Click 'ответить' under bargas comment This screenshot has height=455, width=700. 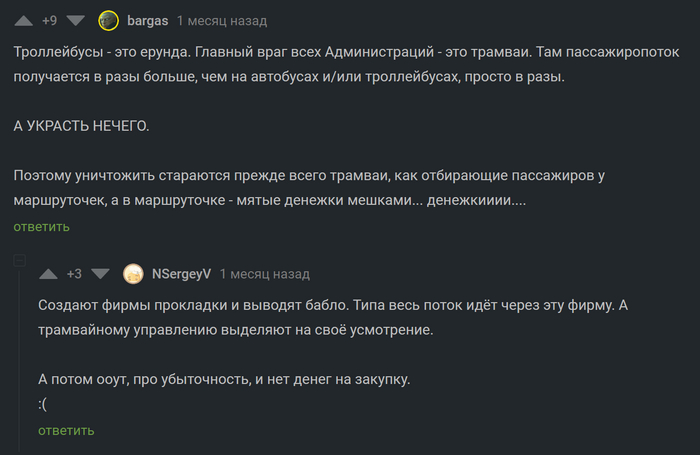pos(41,227)
